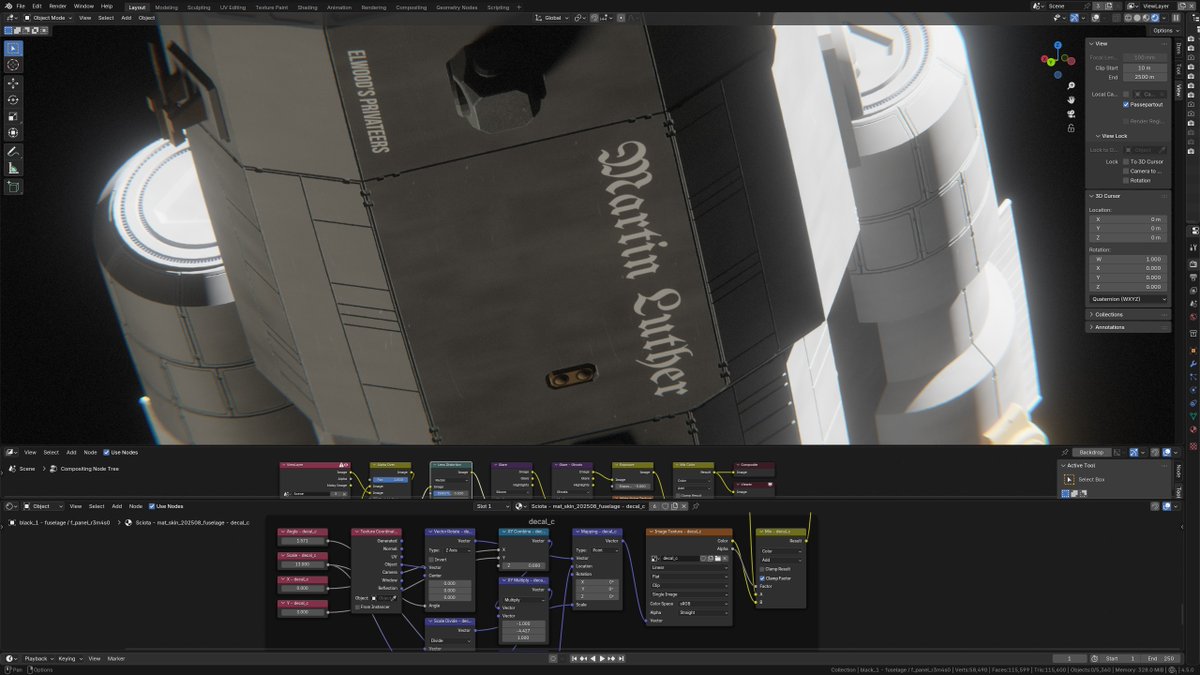Screen dimensions: 1200x675
Task: Open the File menu
Action: [x=21, y=6]
